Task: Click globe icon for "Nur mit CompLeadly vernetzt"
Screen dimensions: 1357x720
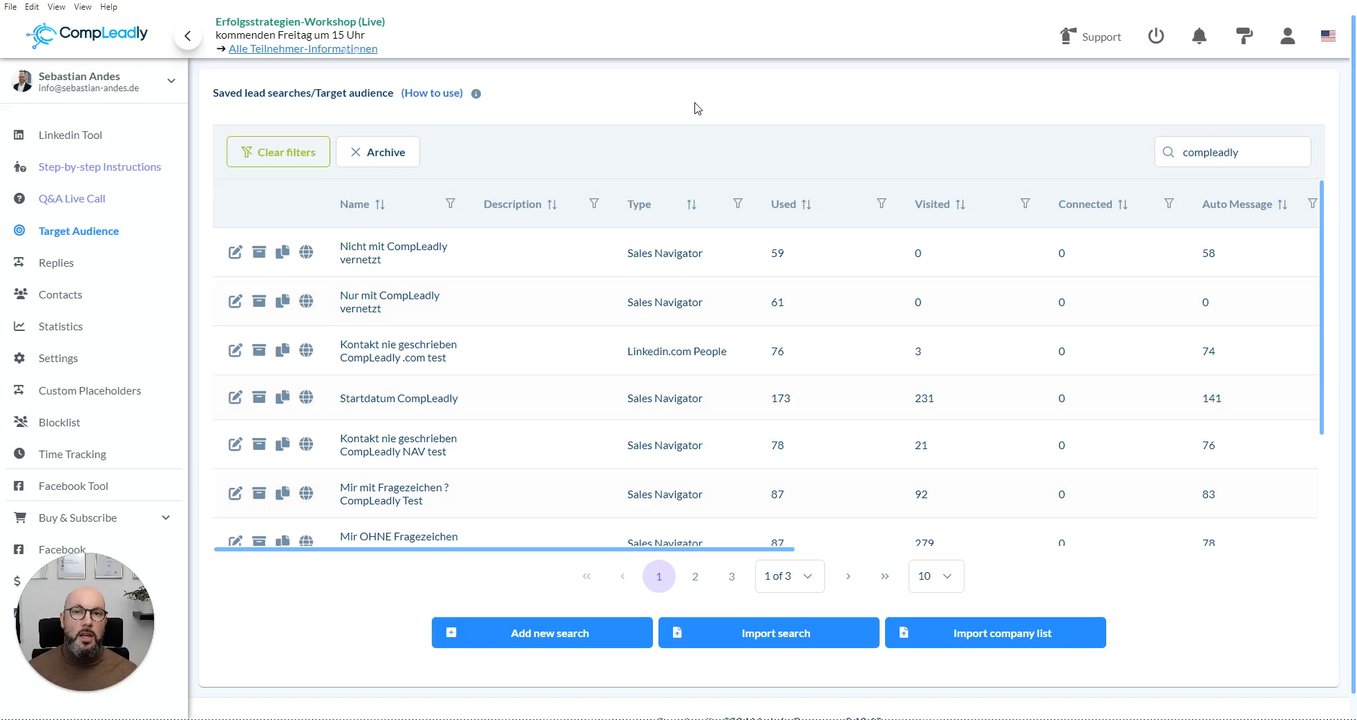Action: pyautogui.click(x=306, y=302)
